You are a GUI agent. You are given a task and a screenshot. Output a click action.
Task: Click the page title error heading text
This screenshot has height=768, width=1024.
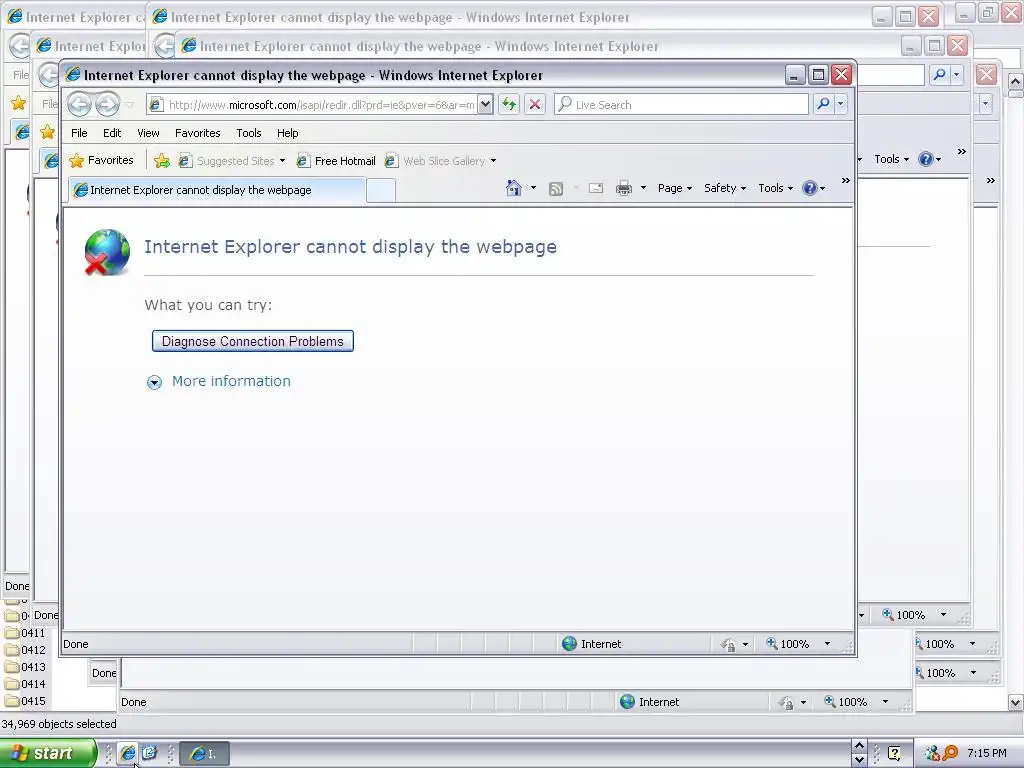click(x=351, y=247)
